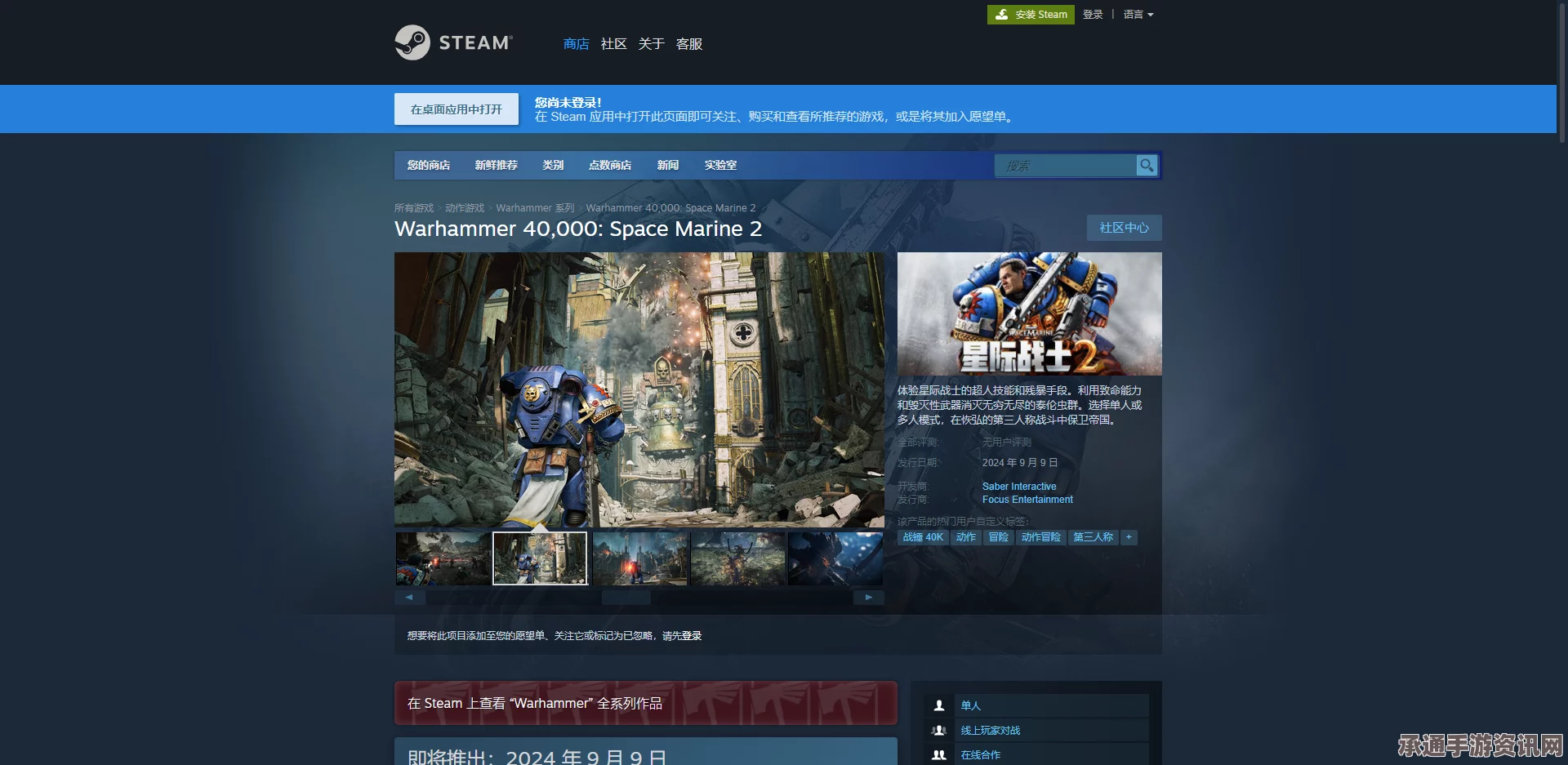This screenshot has width=1568, height=765.
Task: Click the main screenshot of the marine
Action: tap(639, 389)
